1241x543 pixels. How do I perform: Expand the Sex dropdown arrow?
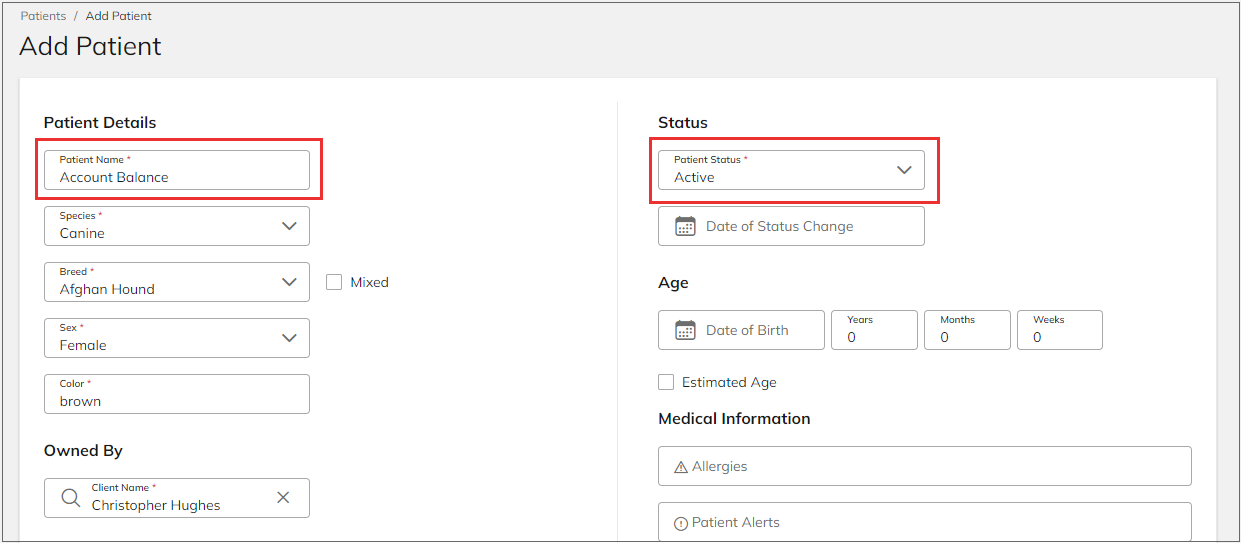tap(289, 338)
